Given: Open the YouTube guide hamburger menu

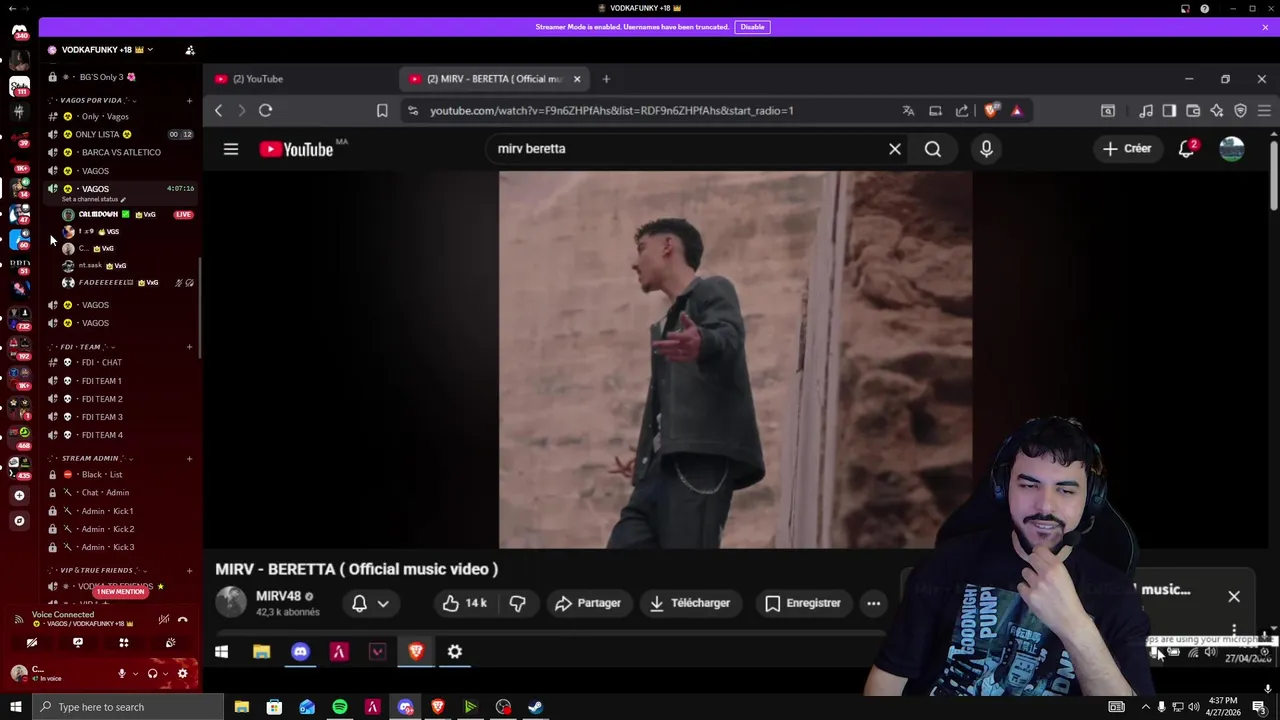Looking at the screenshot, I should coord(231,149).
